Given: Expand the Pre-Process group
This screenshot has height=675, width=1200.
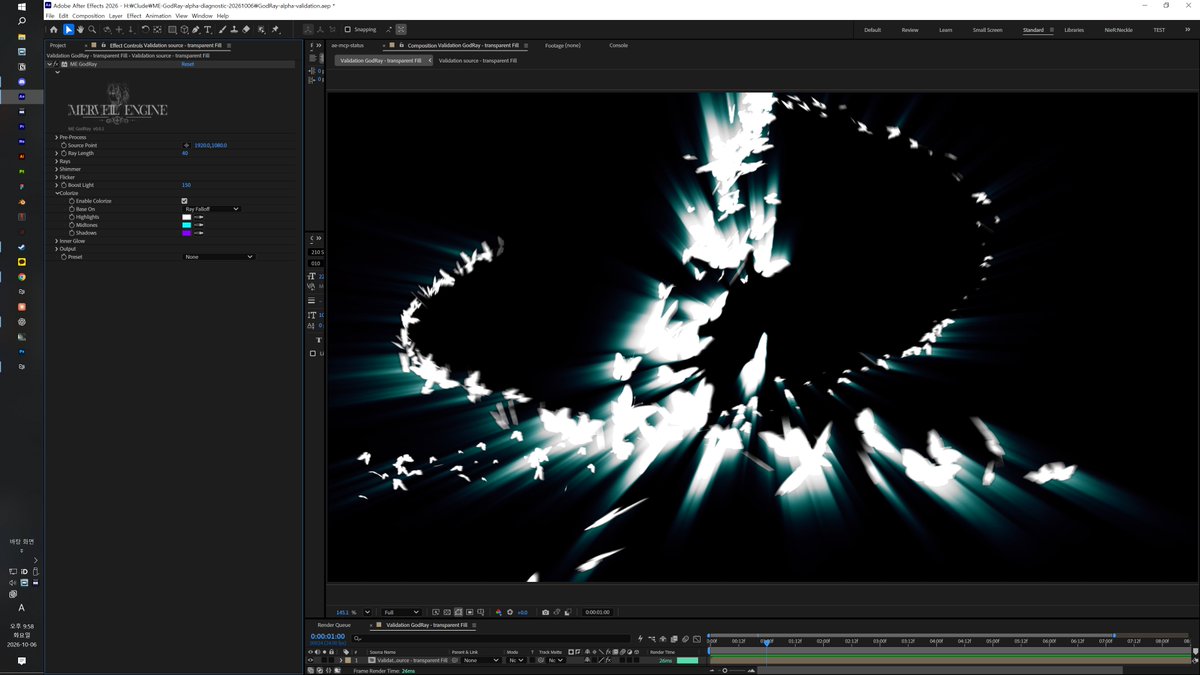Looking at the screenshot, I should coord(56,137).
